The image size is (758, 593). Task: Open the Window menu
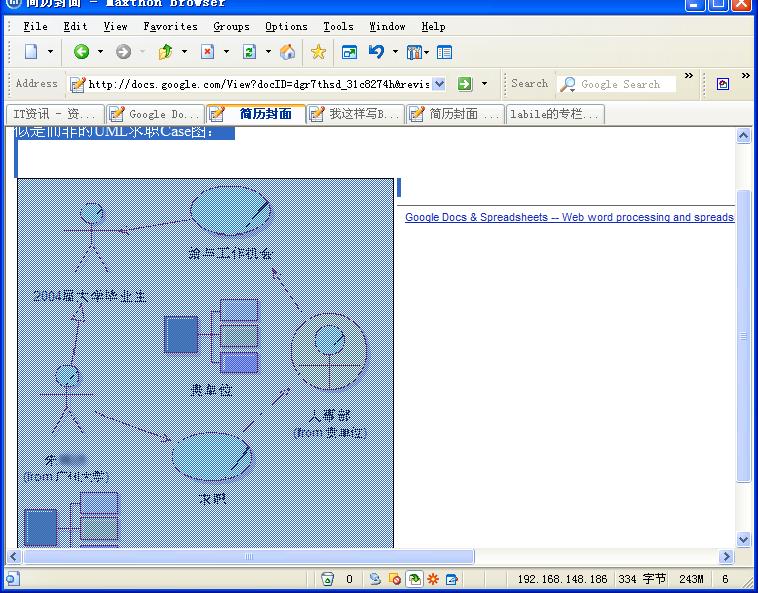tap(387, 26)
